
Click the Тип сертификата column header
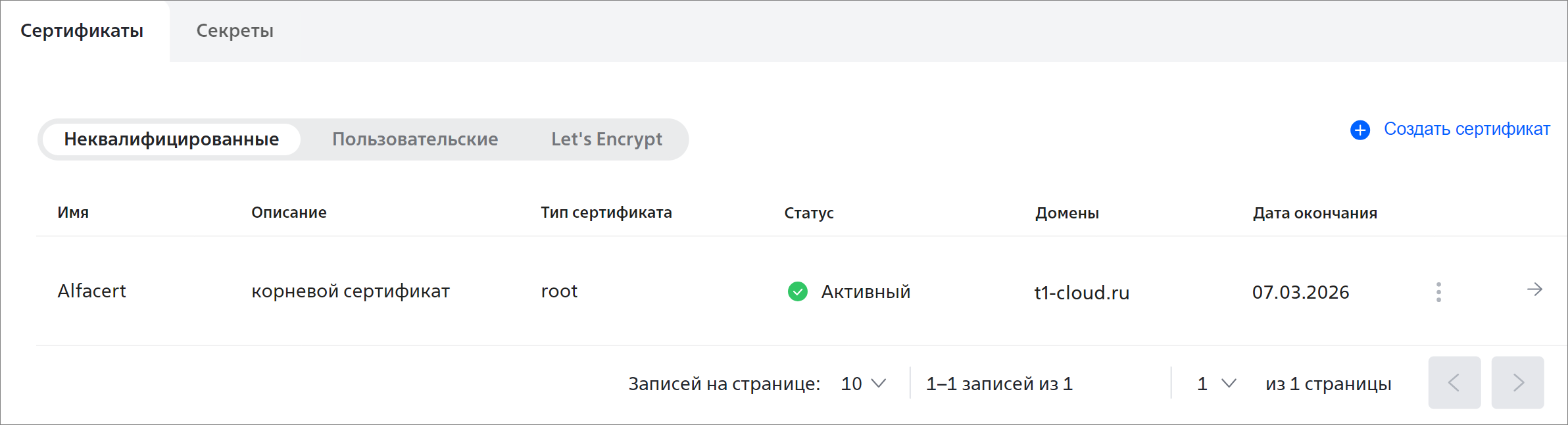(606, 213)
